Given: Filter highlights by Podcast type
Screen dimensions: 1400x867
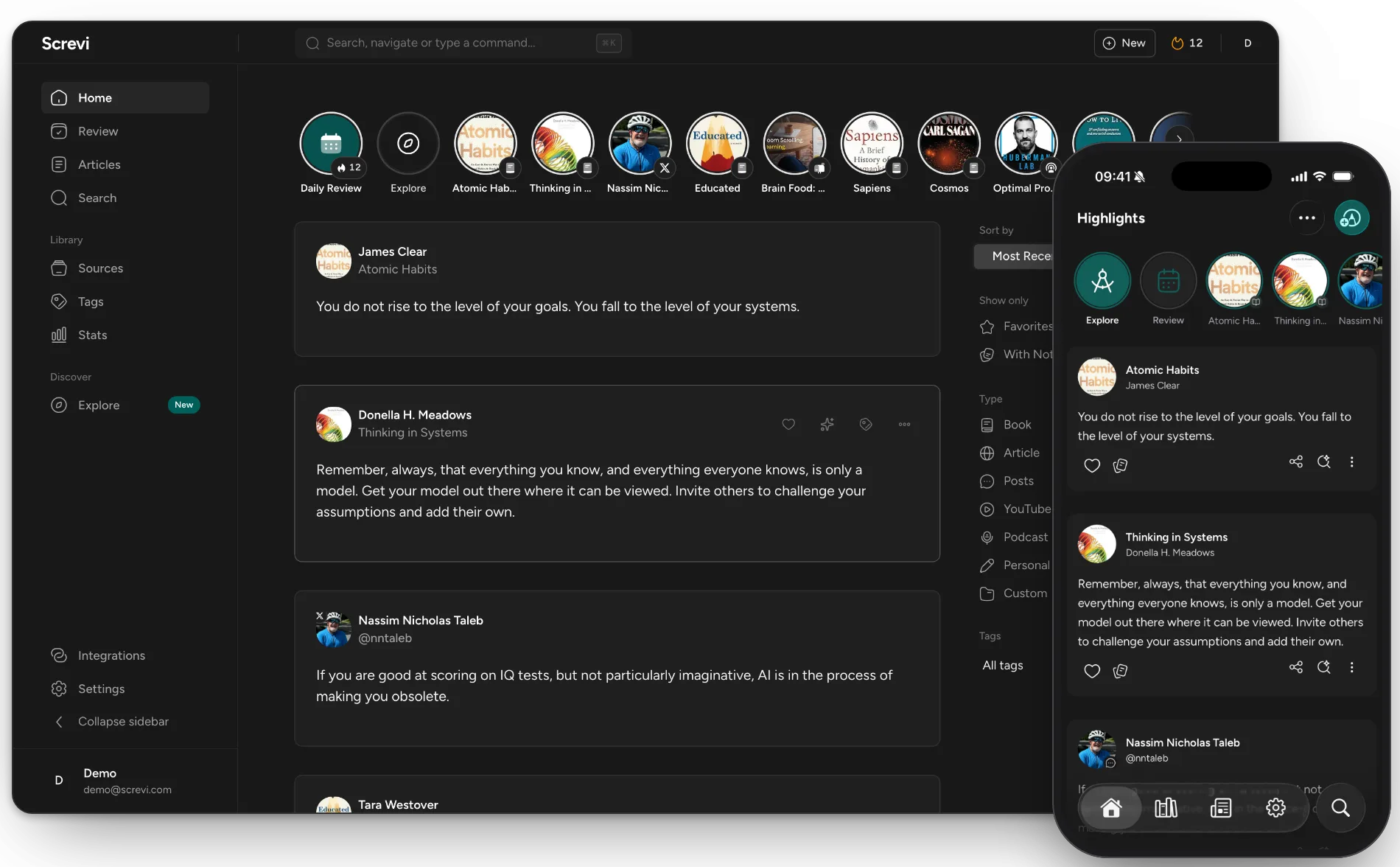Looking at the screenshot, I should point(1014,537).
